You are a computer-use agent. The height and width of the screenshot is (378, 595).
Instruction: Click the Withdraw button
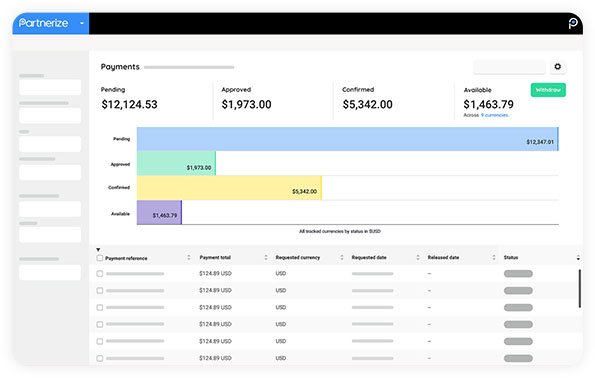coord(548,90)
